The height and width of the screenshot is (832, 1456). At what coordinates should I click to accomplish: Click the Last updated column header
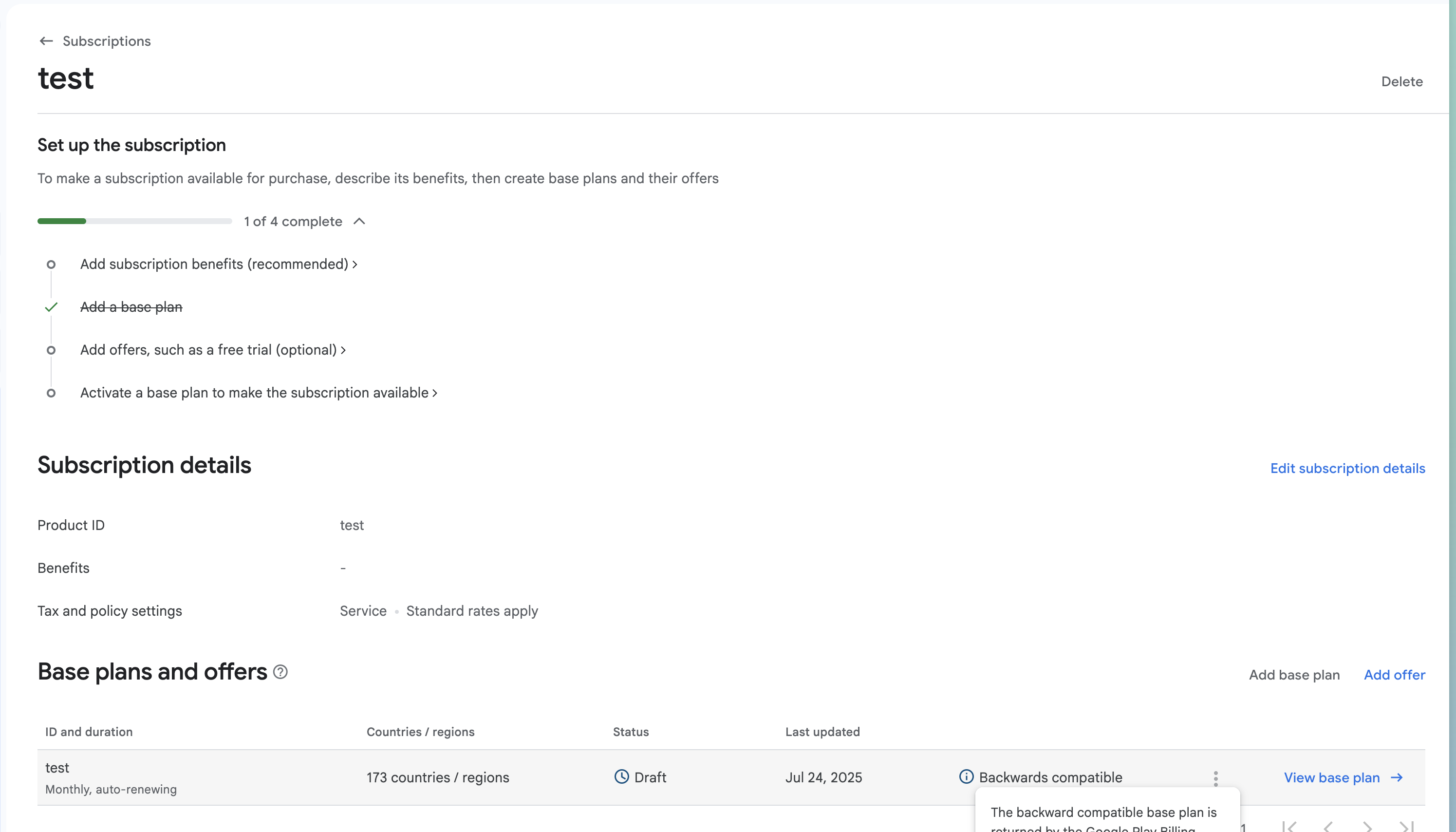pyautogui.click(x=822, y=732)
